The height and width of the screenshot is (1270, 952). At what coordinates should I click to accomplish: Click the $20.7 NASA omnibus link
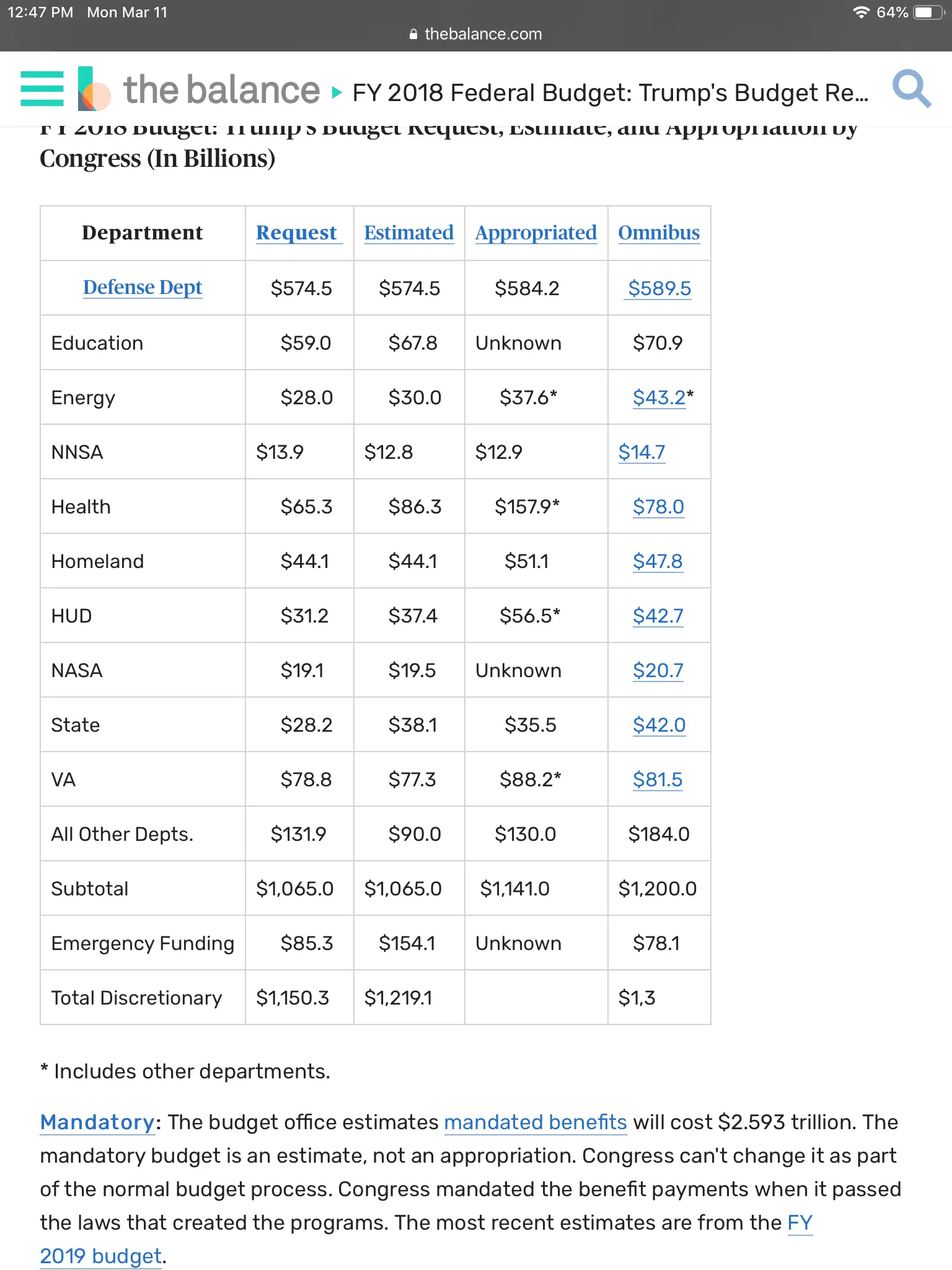[658, 670]
